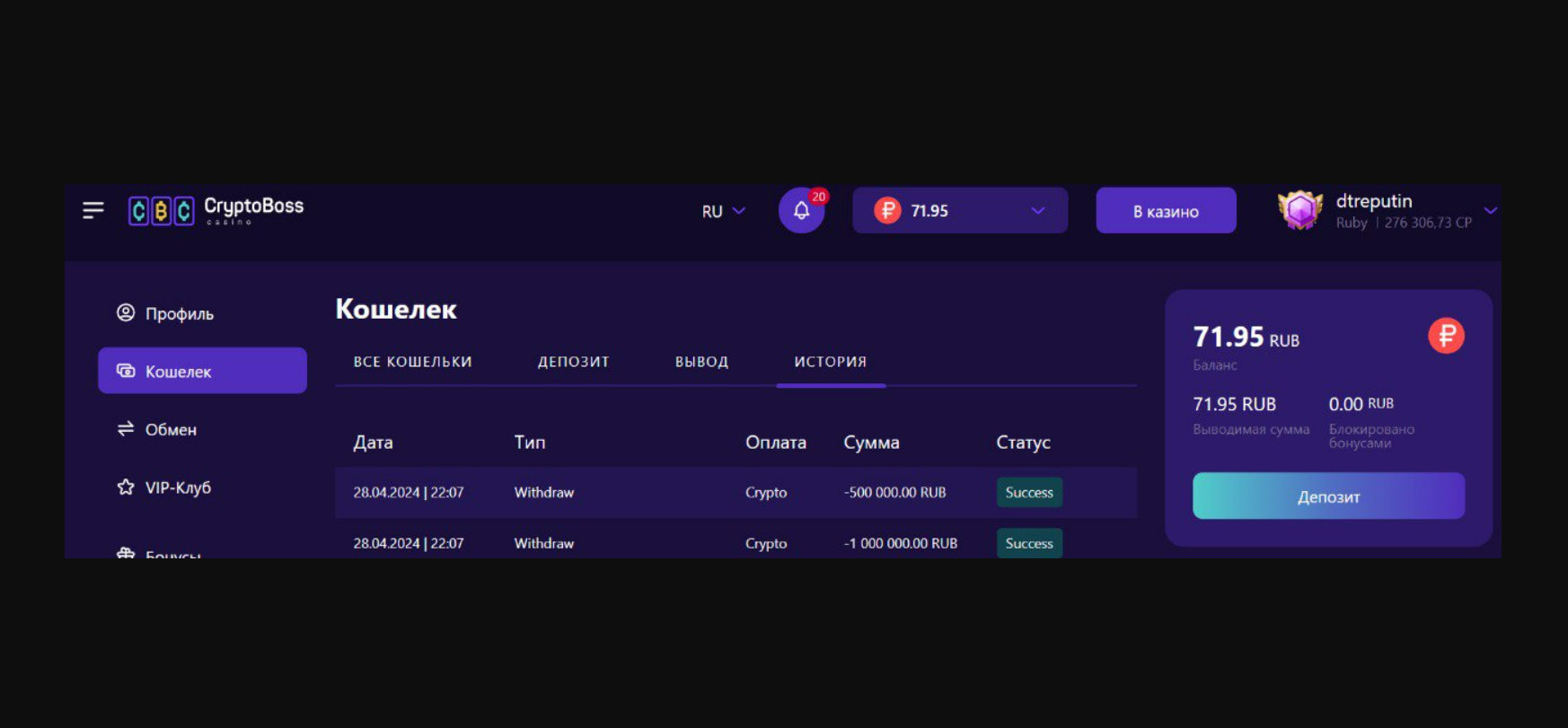Expand the RU language dropdown
Image resolution: width=1568 pixels, height=728 pixels.
point(724,211)
